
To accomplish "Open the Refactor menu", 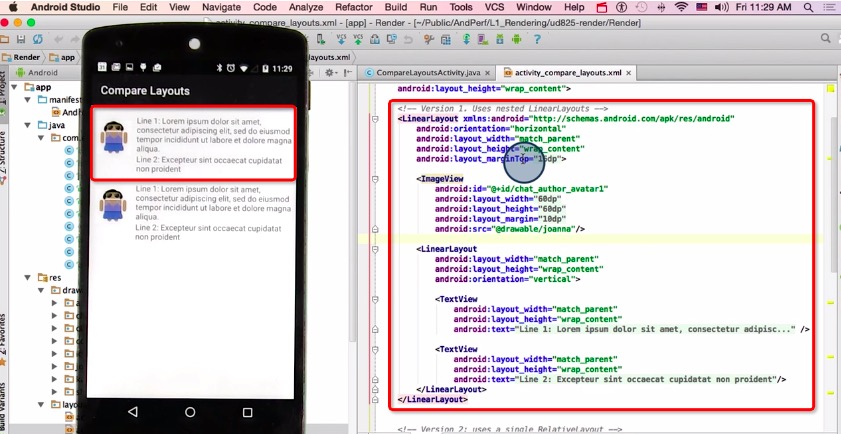I will pyautogui.click(x=353, y=7).
